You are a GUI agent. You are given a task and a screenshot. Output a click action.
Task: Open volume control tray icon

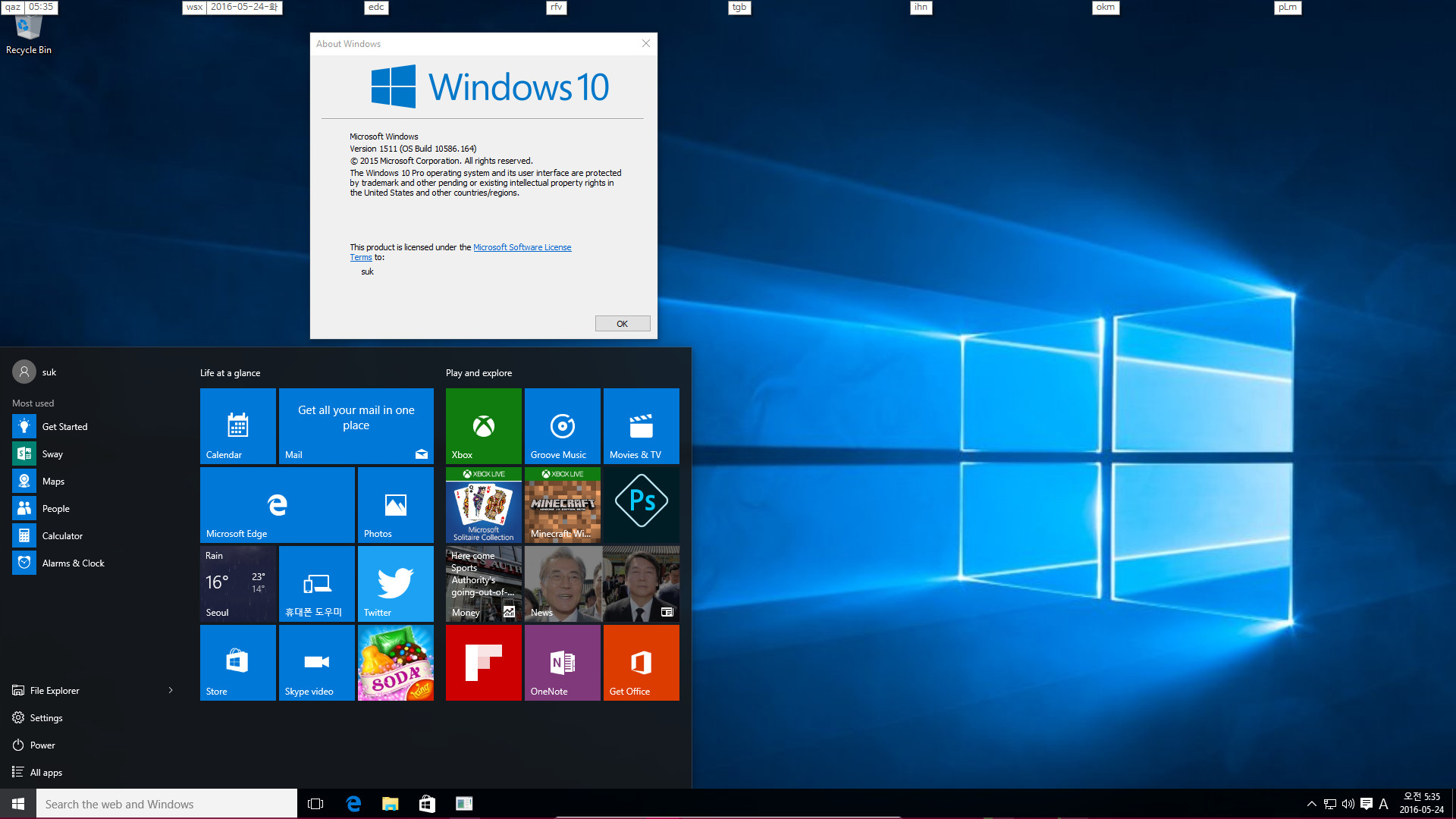tap(1348, 804)
